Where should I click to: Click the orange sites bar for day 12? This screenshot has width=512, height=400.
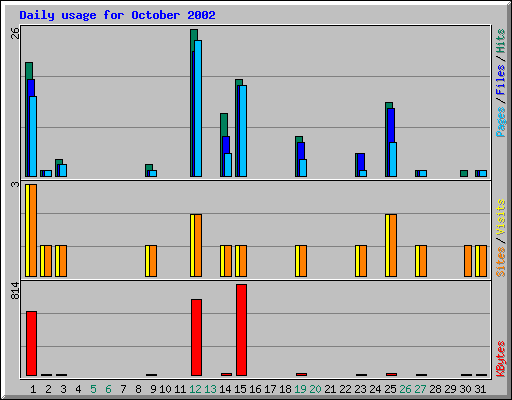pyautogui.click(x=198, y=245)
